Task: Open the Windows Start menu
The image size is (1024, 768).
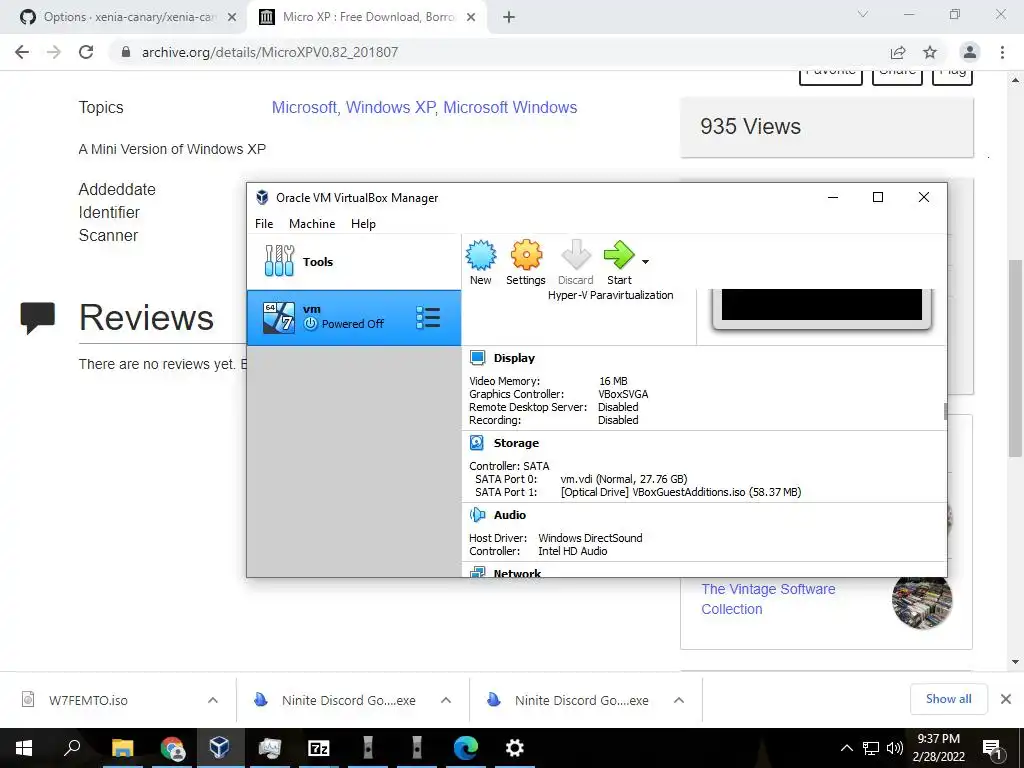Action: coord(24,748)
